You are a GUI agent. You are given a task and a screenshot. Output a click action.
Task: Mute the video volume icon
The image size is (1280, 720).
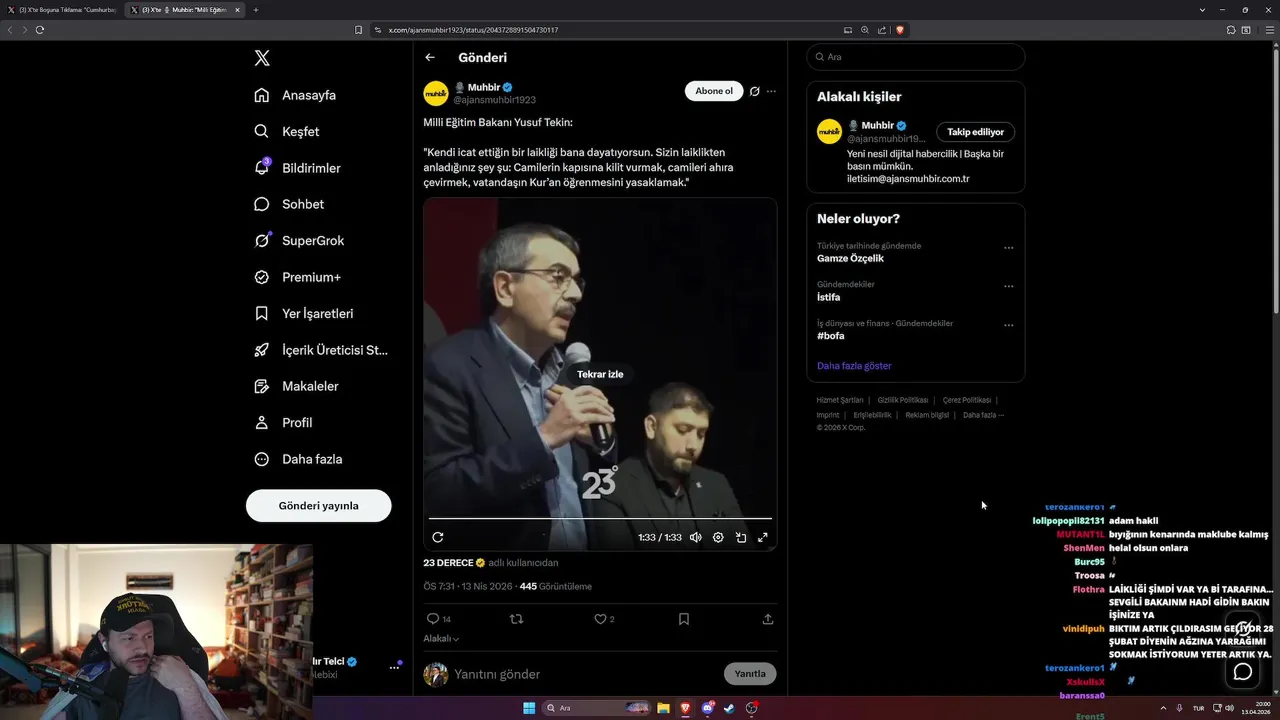(695, 537)
